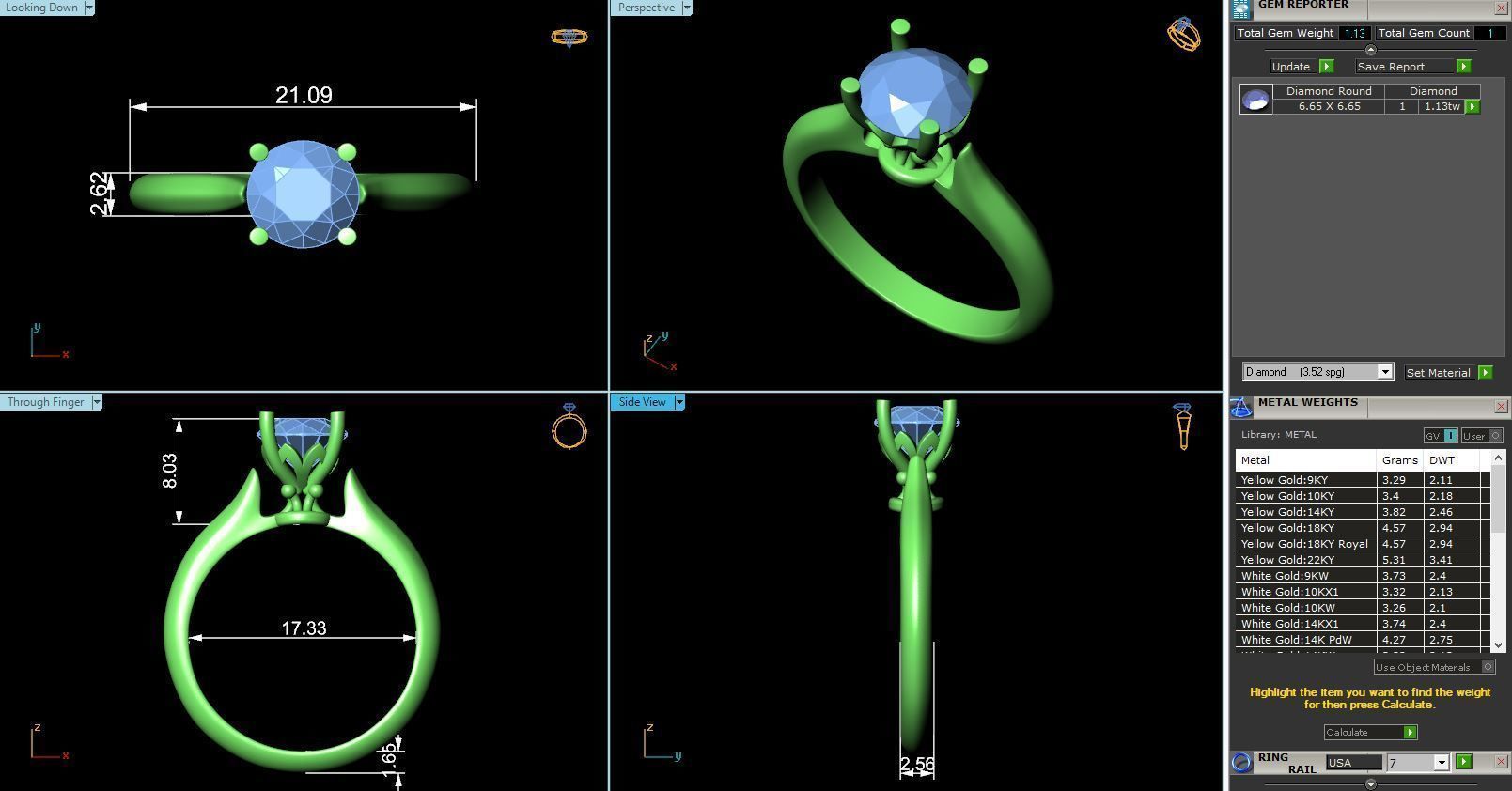Select White Gold:10KW row
This screenshot has height=791, width=1512.
(x=1363, y=608)
